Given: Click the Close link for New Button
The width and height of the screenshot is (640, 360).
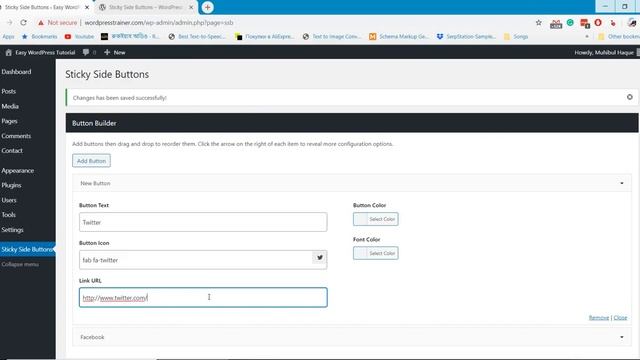Looking at the screenshot, I should click(620, 318).
